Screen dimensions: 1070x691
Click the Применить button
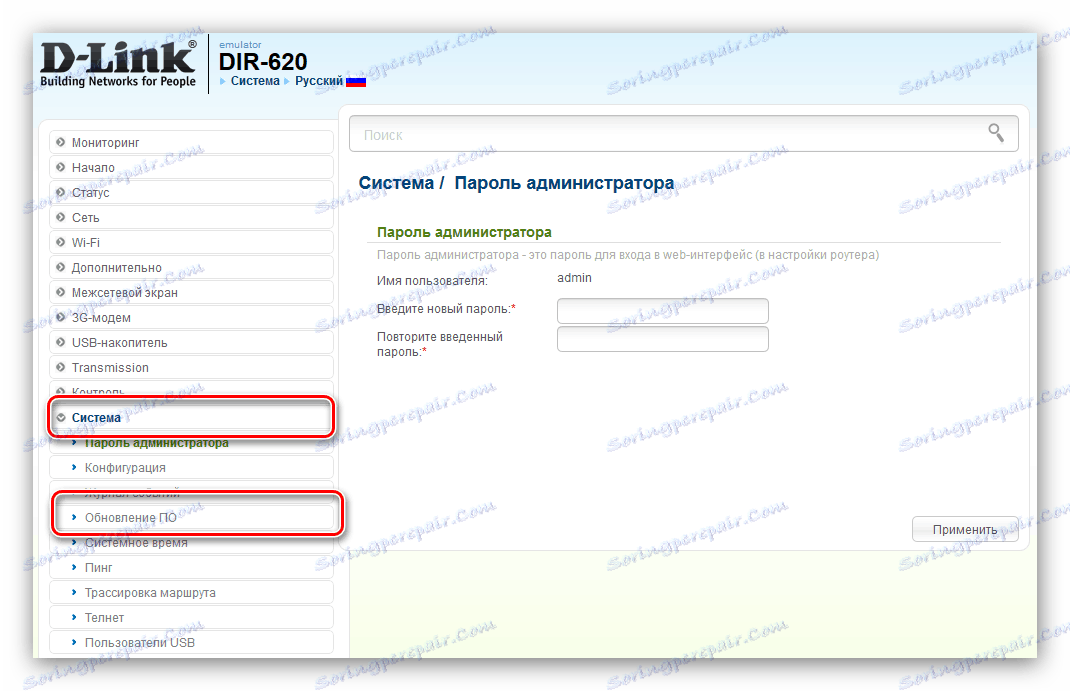click(965, 529)
